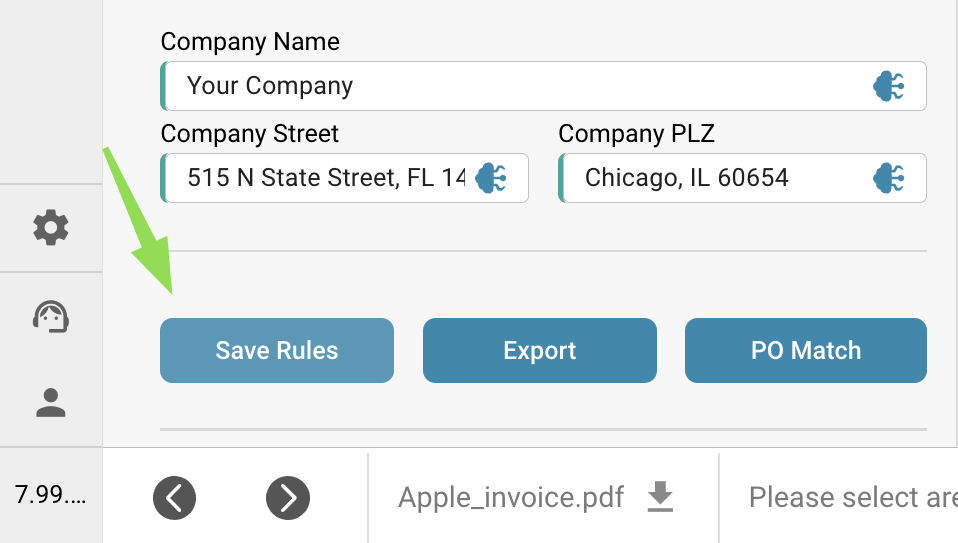The width and height of the screenshot is (958, 543).
Task: Select the '7.99' entry in left panel
Action: (x=50, y=495)
